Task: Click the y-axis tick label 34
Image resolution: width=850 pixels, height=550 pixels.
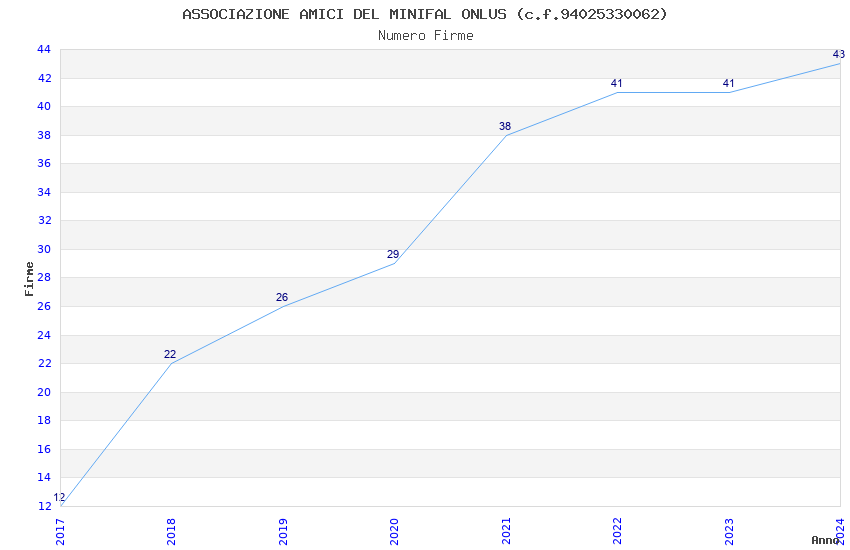Action: tap(44, 192)
